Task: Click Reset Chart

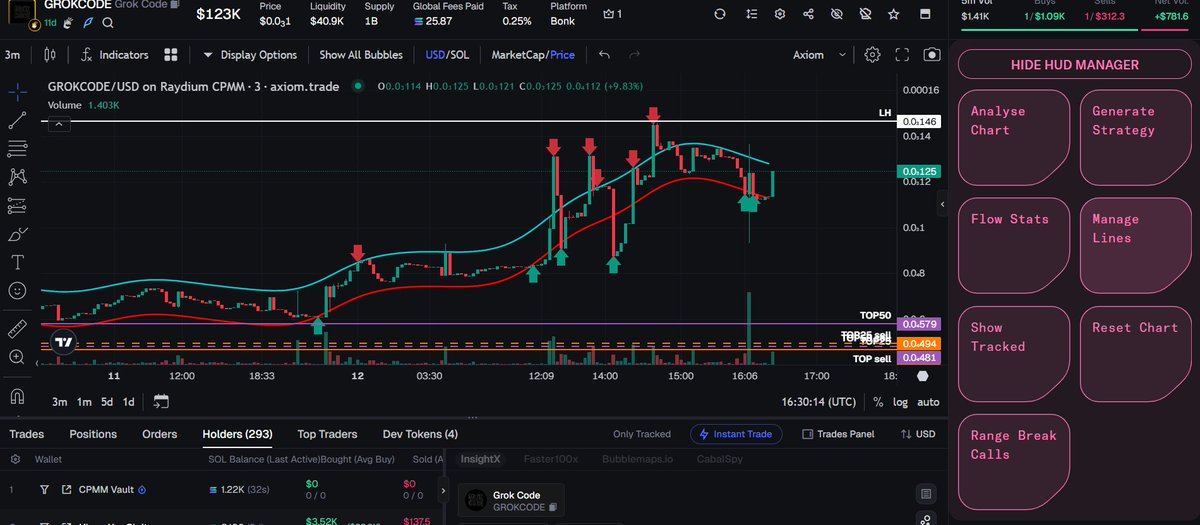Action: click(x=1135, y=354)
